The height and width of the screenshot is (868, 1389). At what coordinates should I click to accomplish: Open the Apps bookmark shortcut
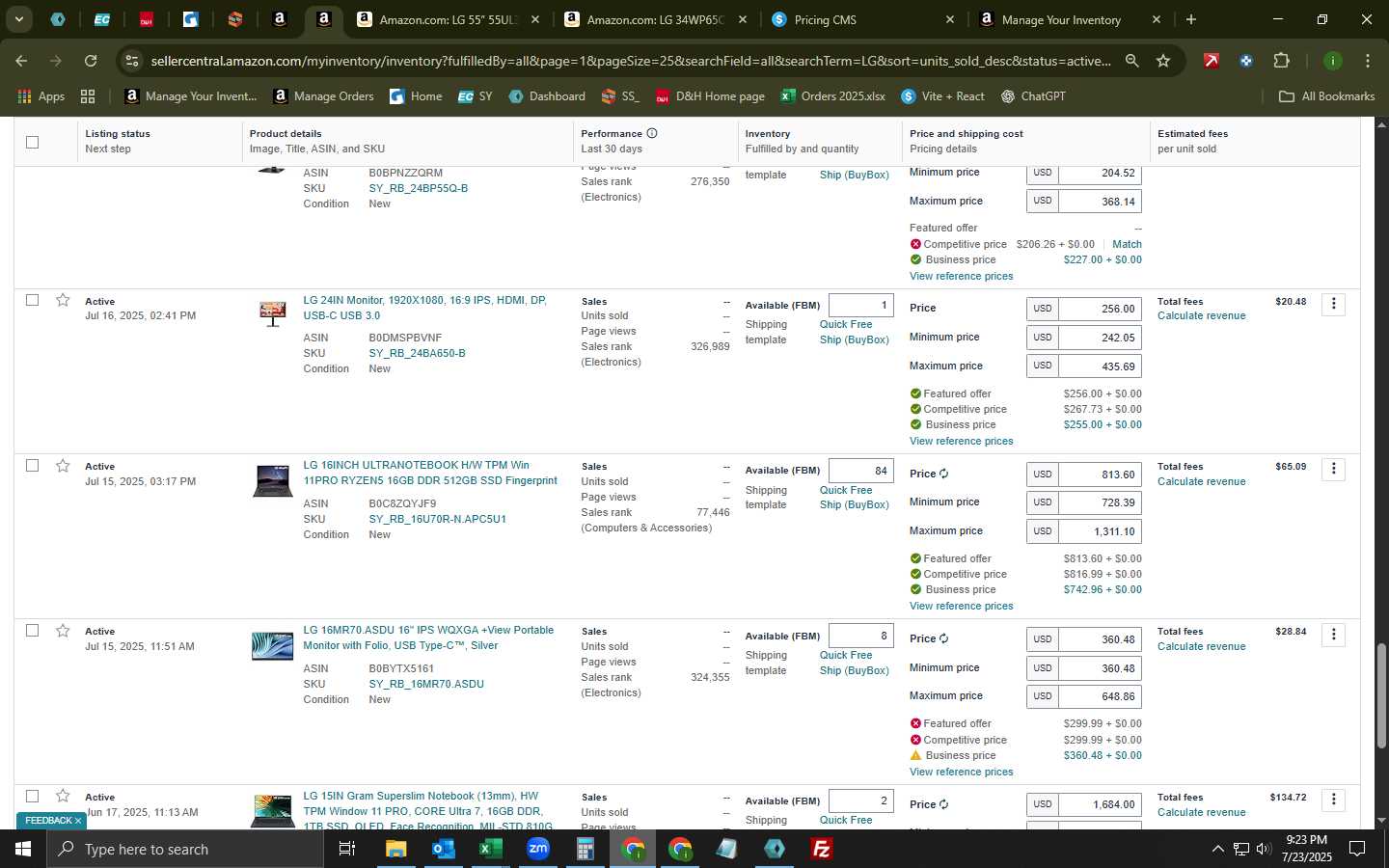[x=41, y=96]
